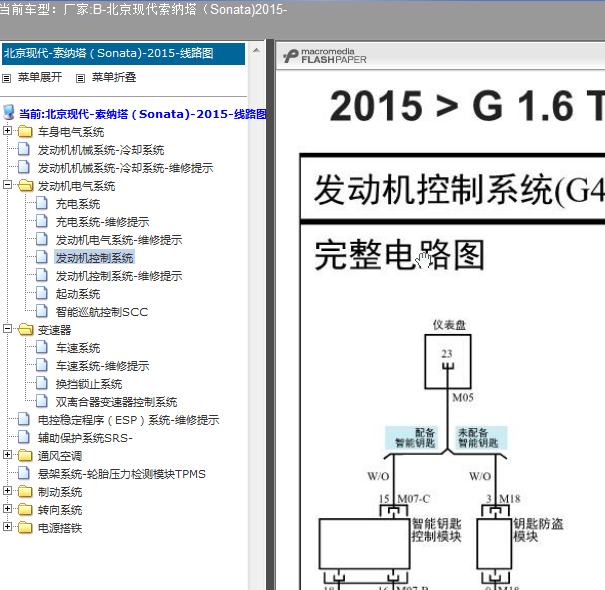605x590 pixels.
Task: Click the page icon for 发动机机械系统-冷却系统-维修提示
Action: click(x=24, y=167)
